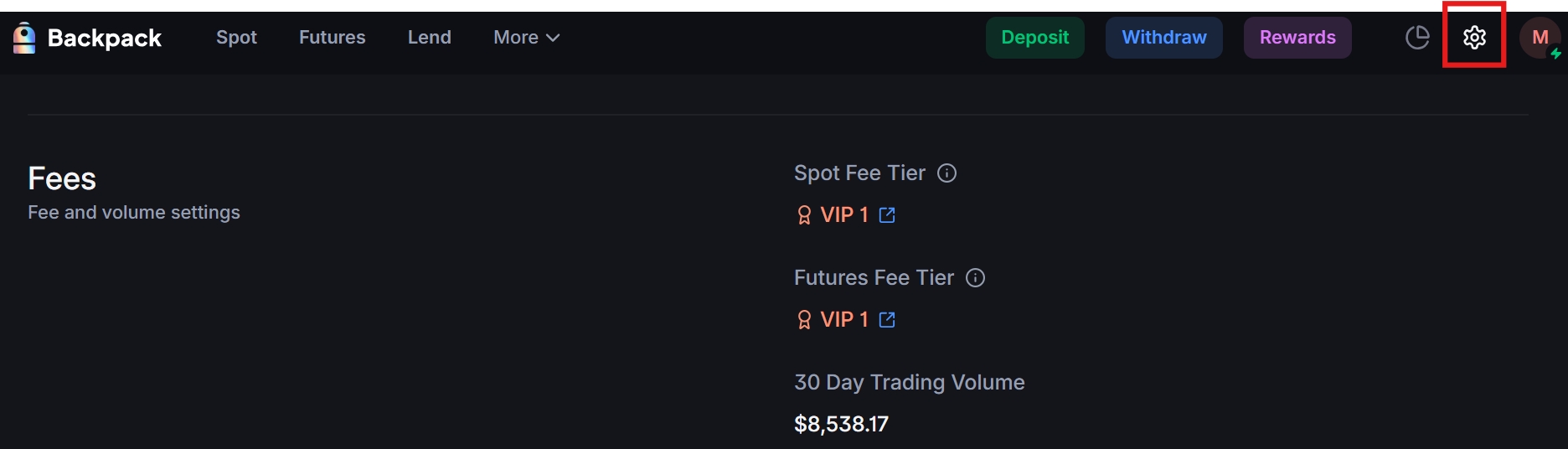Open the settings gear icon
Screen dimensions: 1568x449
[x=1474, y=38]
